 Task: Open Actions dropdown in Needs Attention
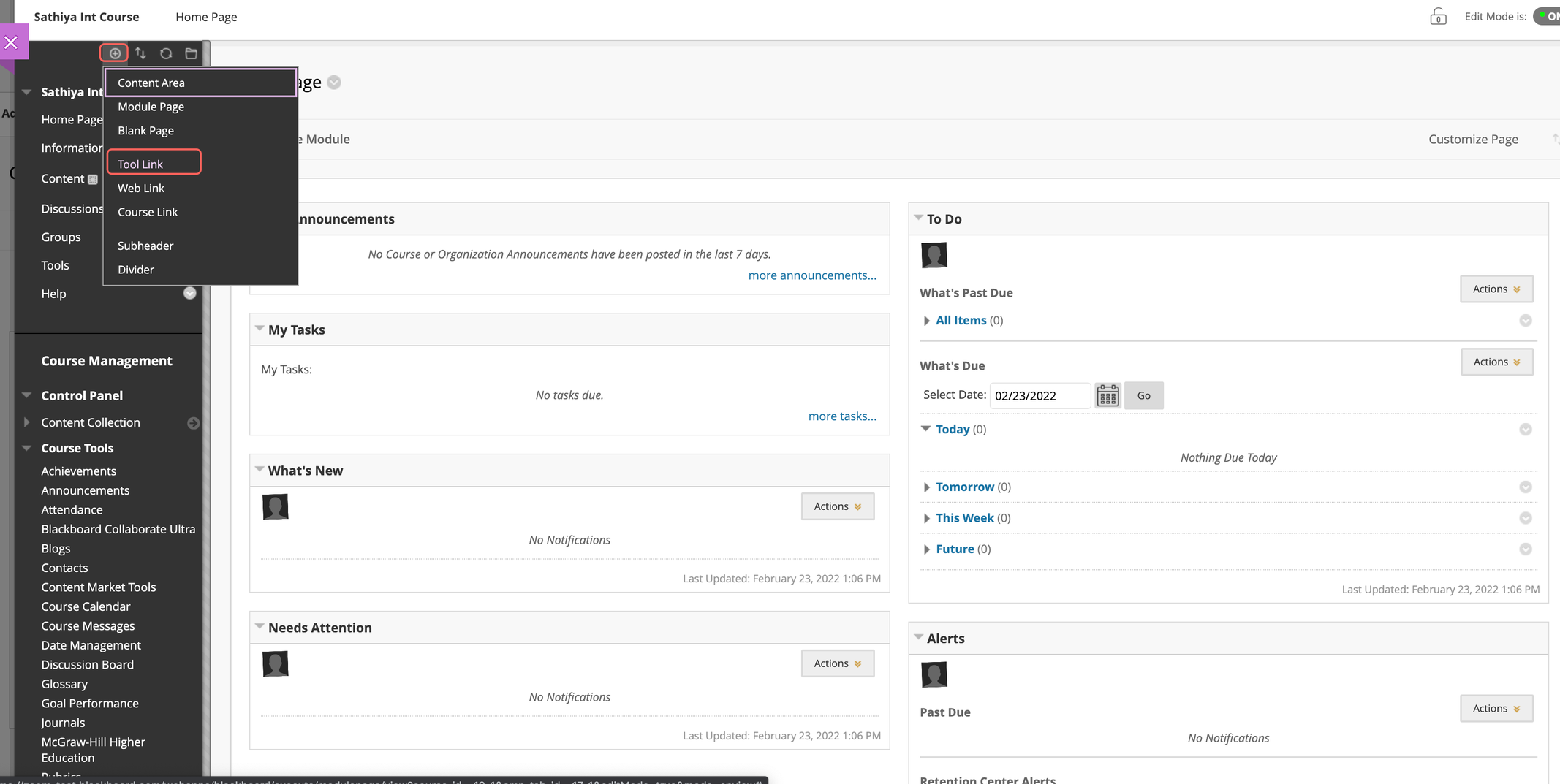click(838, 663)
